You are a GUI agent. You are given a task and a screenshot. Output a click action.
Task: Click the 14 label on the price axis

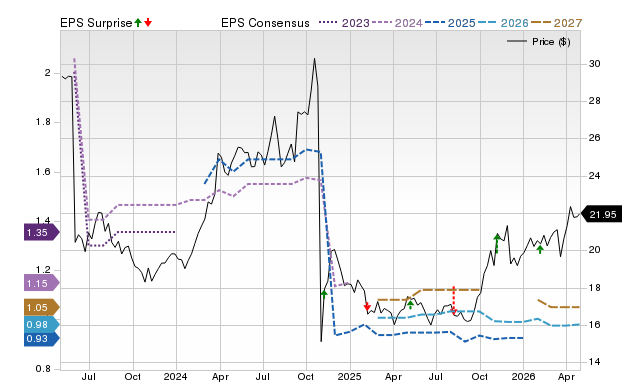594,362
